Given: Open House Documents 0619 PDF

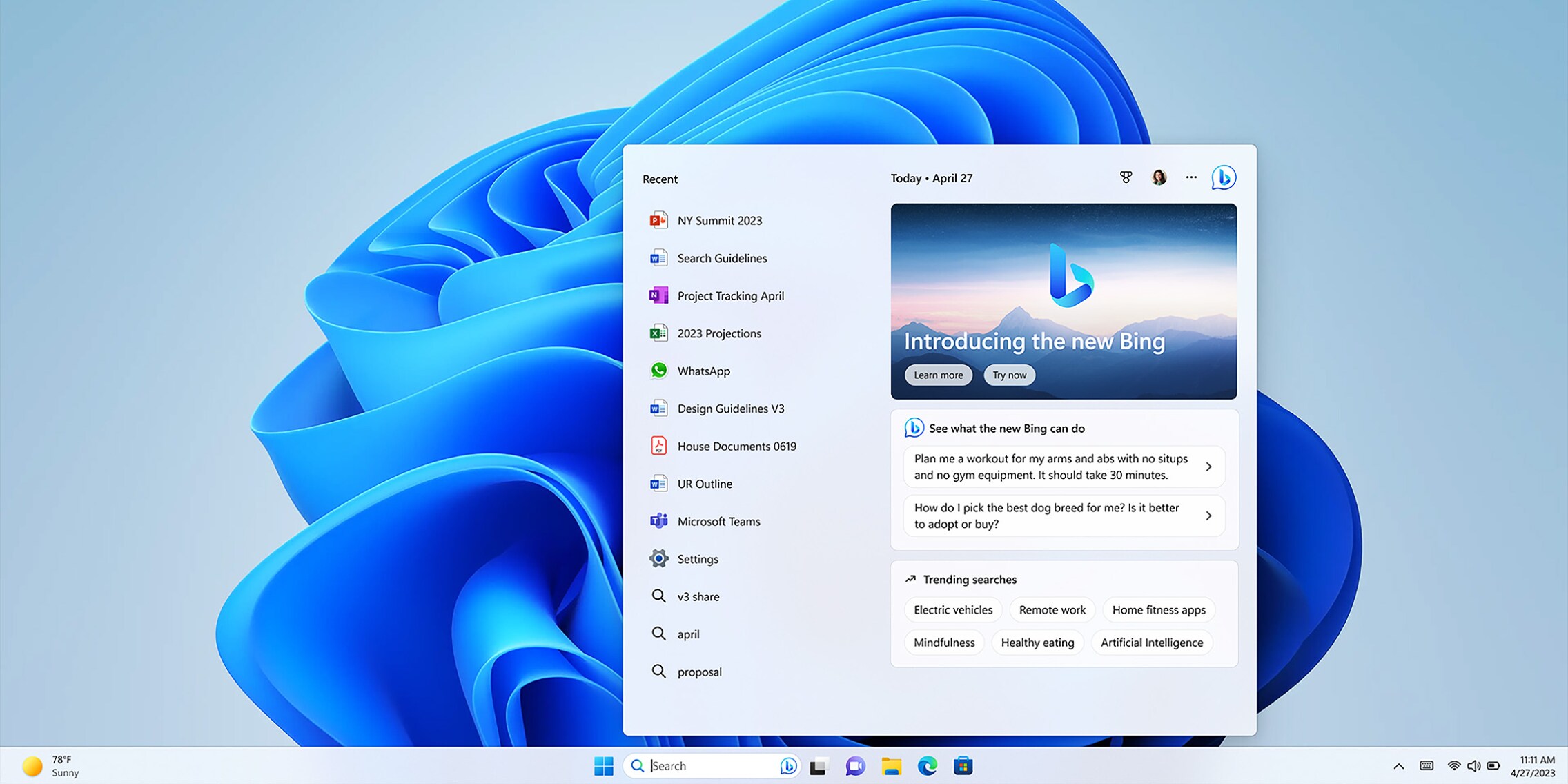Looking at the screenshot, I should [x=736, y=446].
